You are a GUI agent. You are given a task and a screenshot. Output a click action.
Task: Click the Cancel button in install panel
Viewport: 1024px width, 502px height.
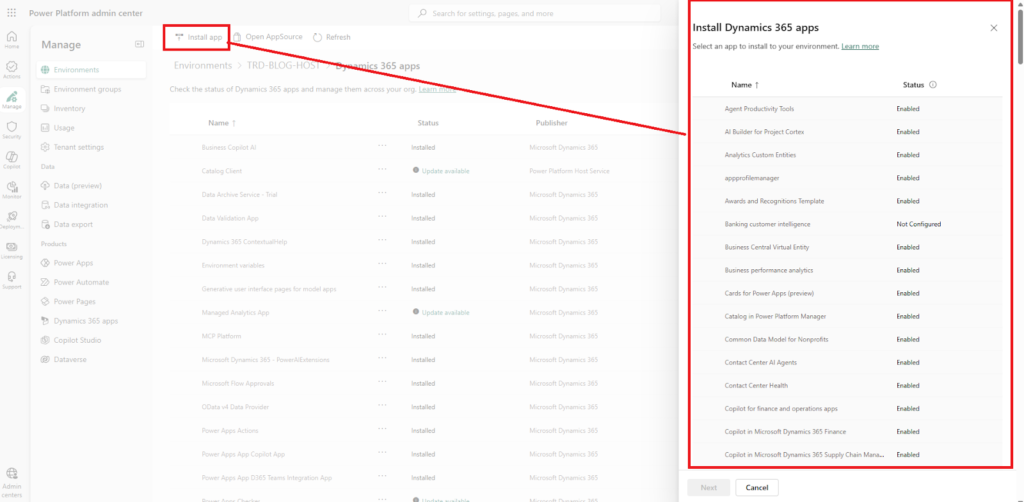[756, 487]
